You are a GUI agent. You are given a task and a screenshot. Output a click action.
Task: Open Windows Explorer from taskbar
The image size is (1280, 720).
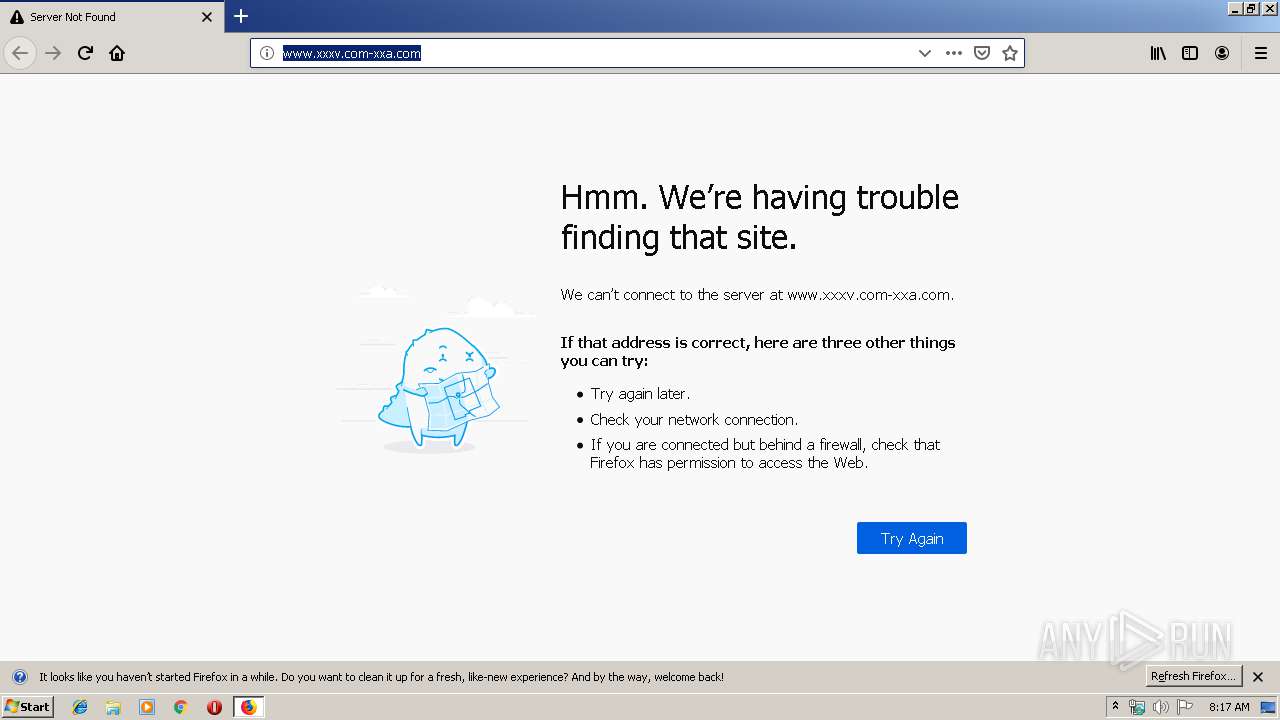113,707
